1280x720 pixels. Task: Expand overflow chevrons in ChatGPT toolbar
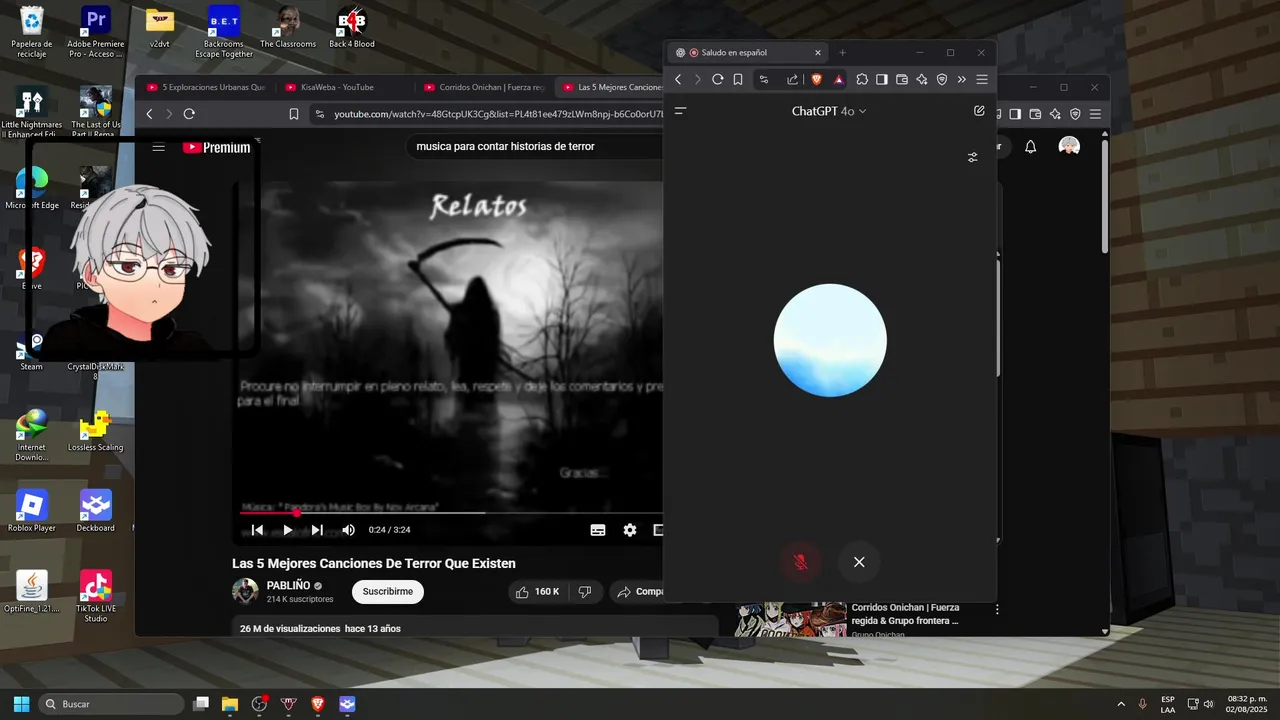tap(962, 80)
